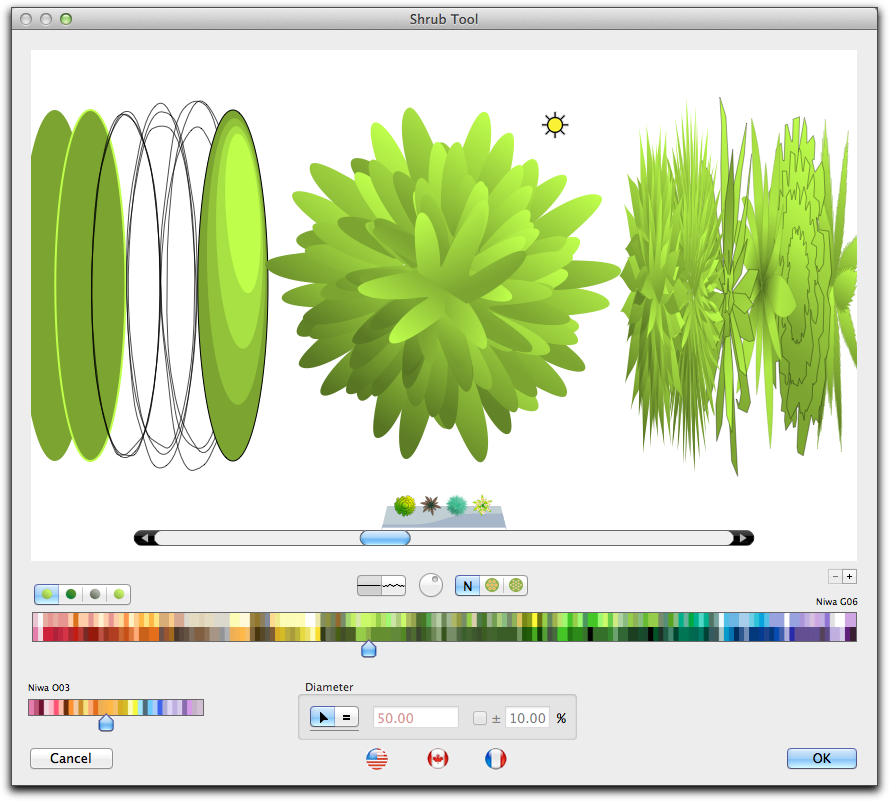
Task: Select the teal fluffy shrub thumbnail
Action: (x=457, y=505)
